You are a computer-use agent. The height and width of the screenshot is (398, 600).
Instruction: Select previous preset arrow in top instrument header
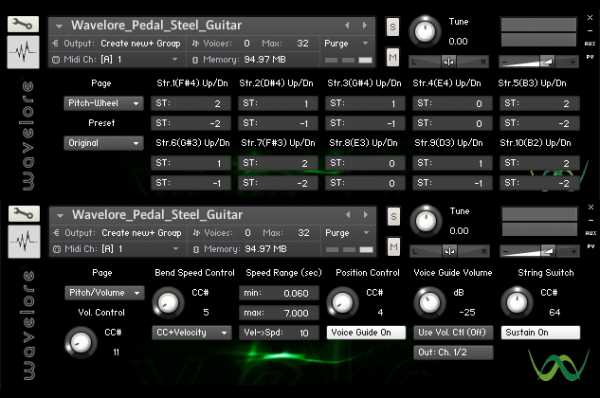coord(347,26)
